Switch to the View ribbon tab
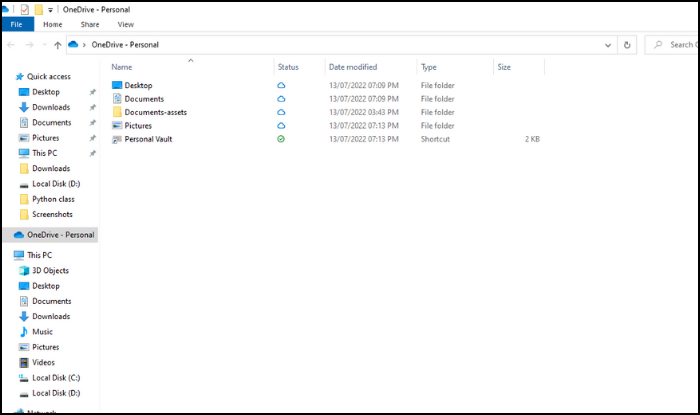 coord(125,24)
